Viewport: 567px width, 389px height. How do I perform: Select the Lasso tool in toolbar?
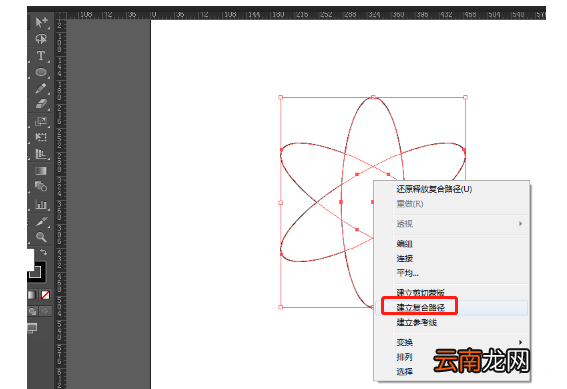pos(41,39)
